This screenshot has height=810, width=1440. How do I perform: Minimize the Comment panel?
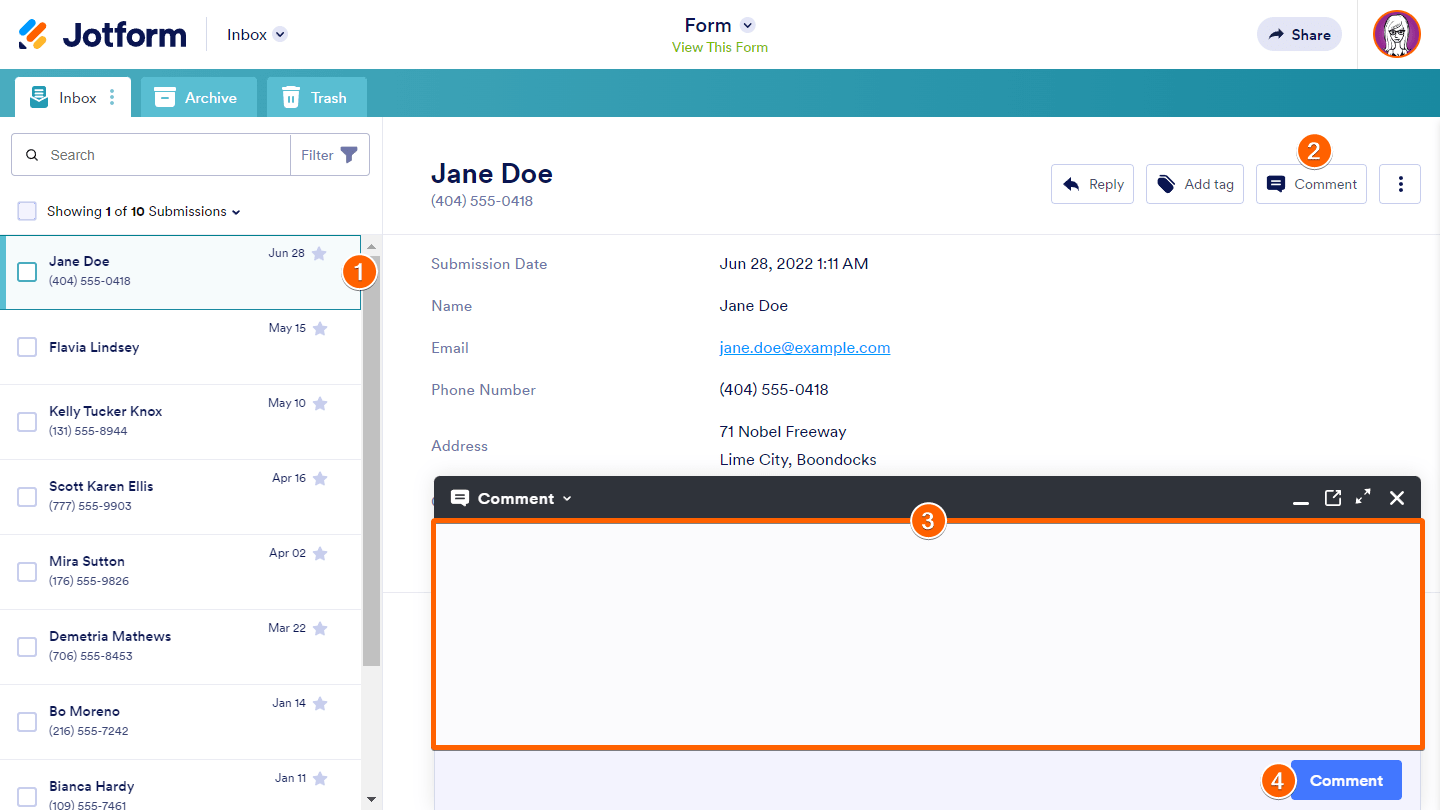1301,500
